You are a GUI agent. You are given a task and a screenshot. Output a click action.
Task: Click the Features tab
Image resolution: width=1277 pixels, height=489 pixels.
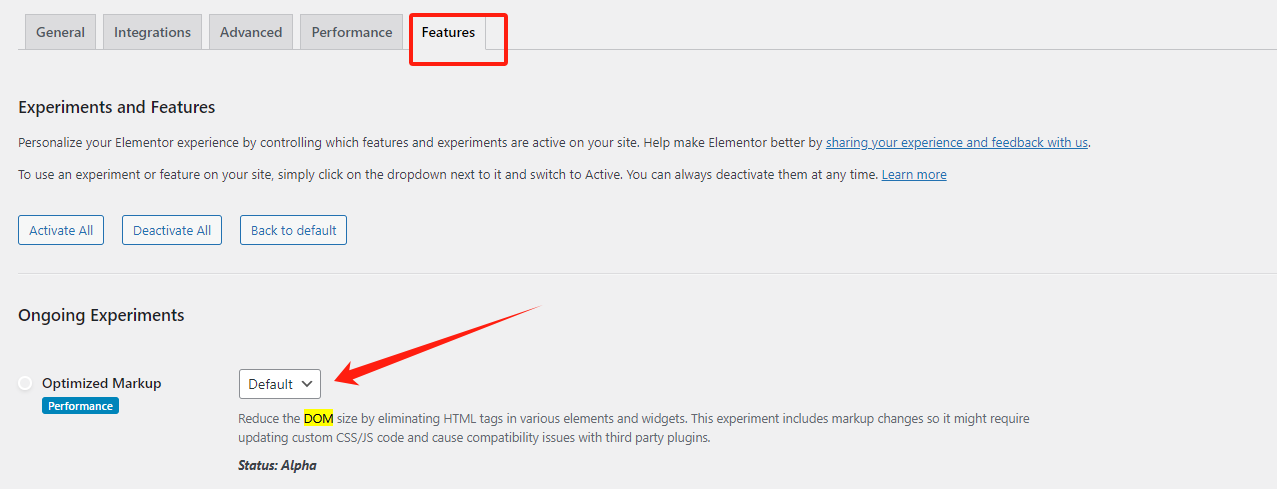pos(448,32)
